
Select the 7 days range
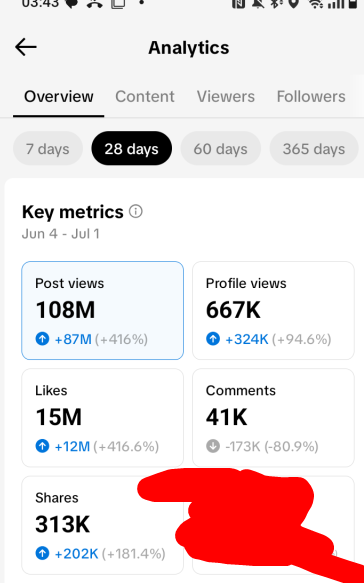48,149
